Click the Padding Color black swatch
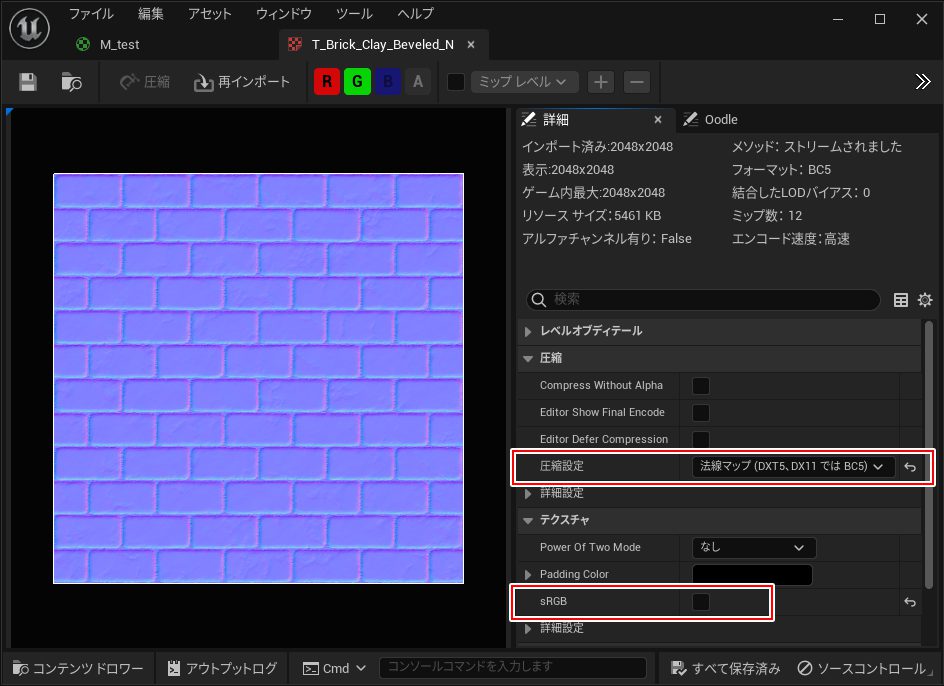Image resolution: width=944 pixels, height=686 pixels. coord(752,575)
